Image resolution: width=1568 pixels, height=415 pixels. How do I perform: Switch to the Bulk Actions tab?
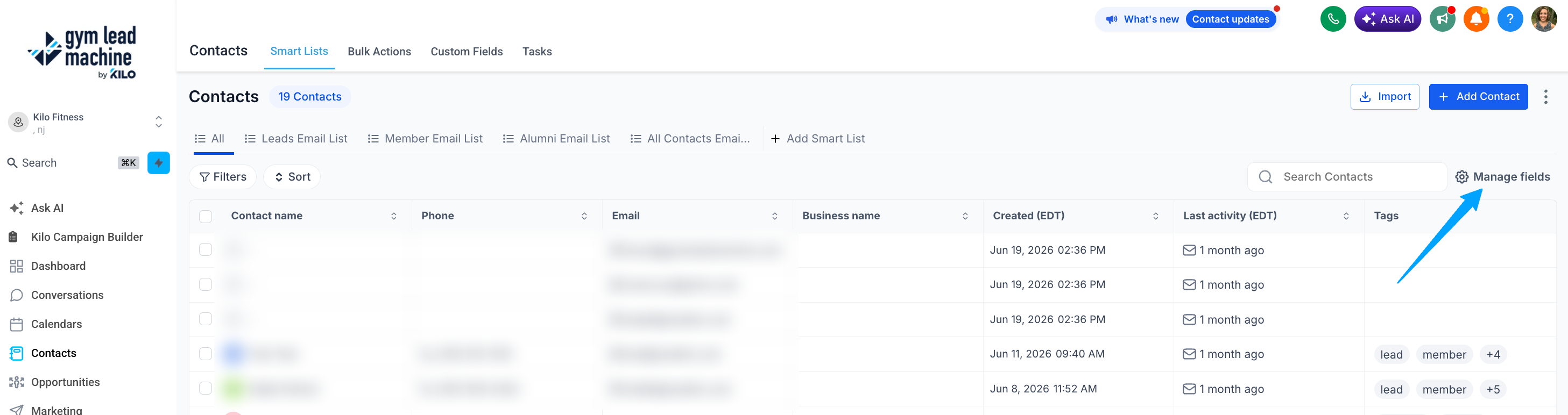379,52
